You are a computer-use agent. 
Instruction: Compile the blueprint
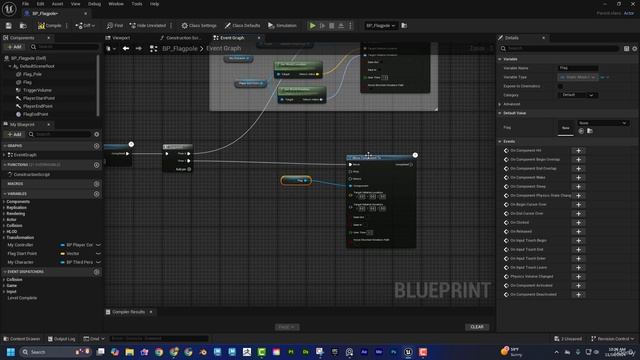[50, 25]
